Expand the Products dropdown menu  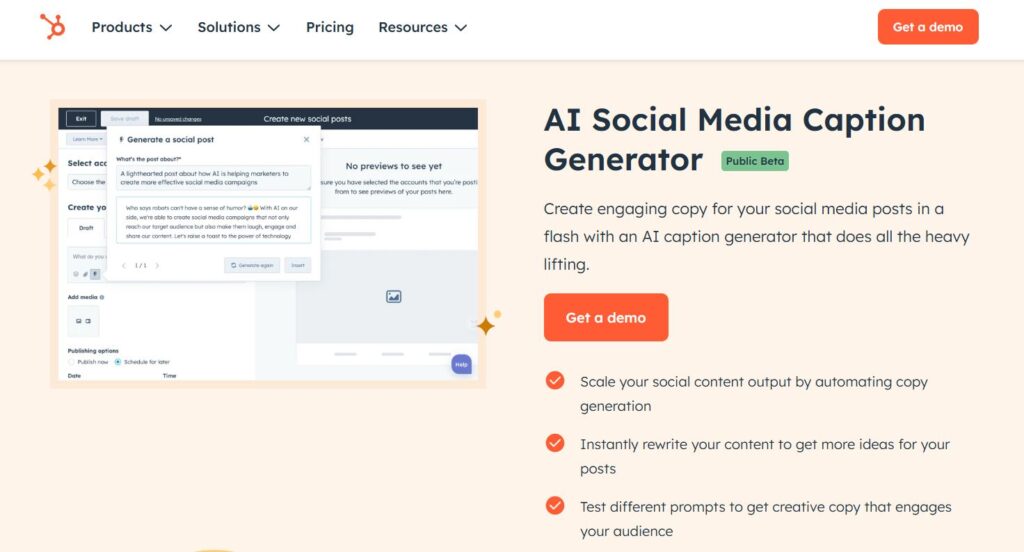point(131,27)
